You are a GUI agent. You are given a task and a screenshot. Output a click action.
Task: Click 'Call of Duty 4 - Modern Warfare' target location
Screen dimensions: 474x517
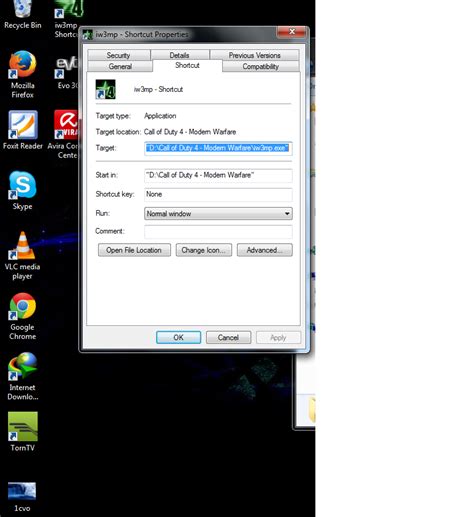[x=190, y=132]
